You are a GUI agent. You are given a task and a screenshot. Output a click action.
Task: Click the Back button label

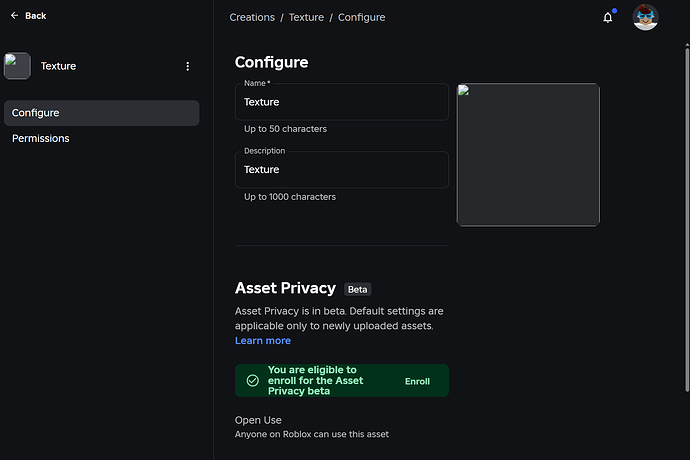point(36,16)
